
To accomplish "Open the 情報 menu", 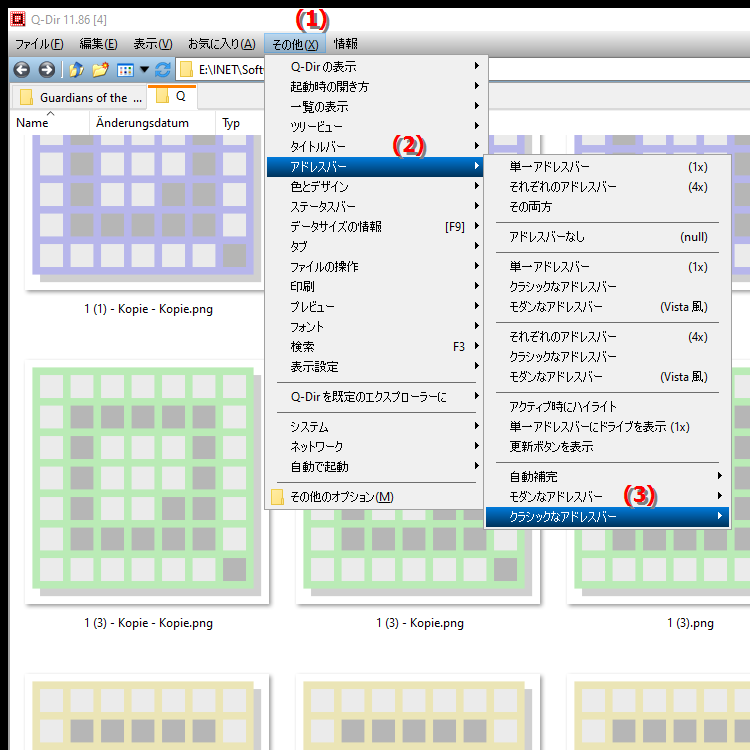I will click(x=345, y=44).
